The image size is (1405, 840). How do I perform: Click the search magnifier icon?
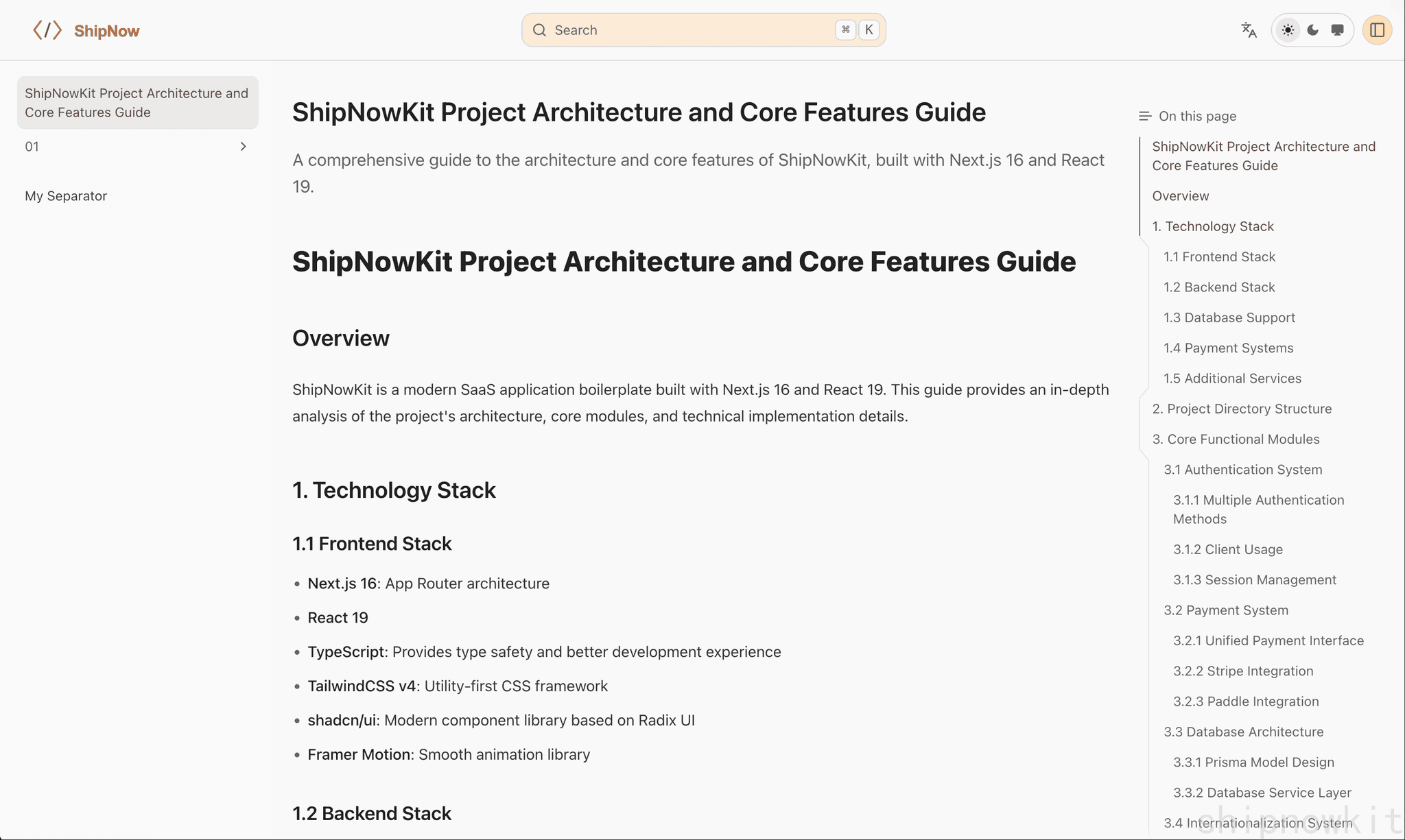tap(540, 29)
